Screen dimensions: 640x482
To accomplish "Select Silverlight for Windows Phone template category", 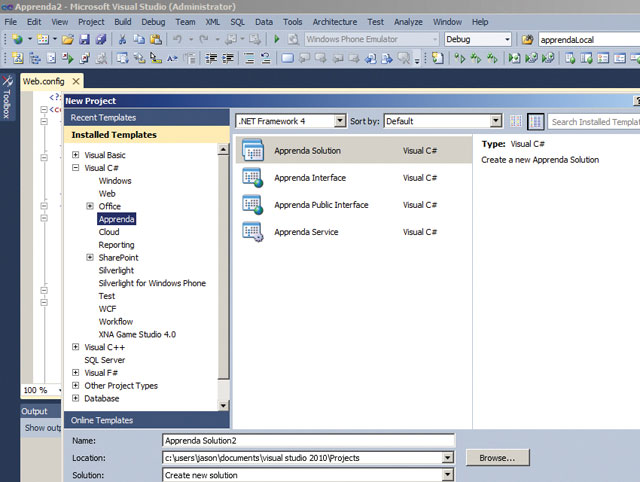I will point(152,283).
